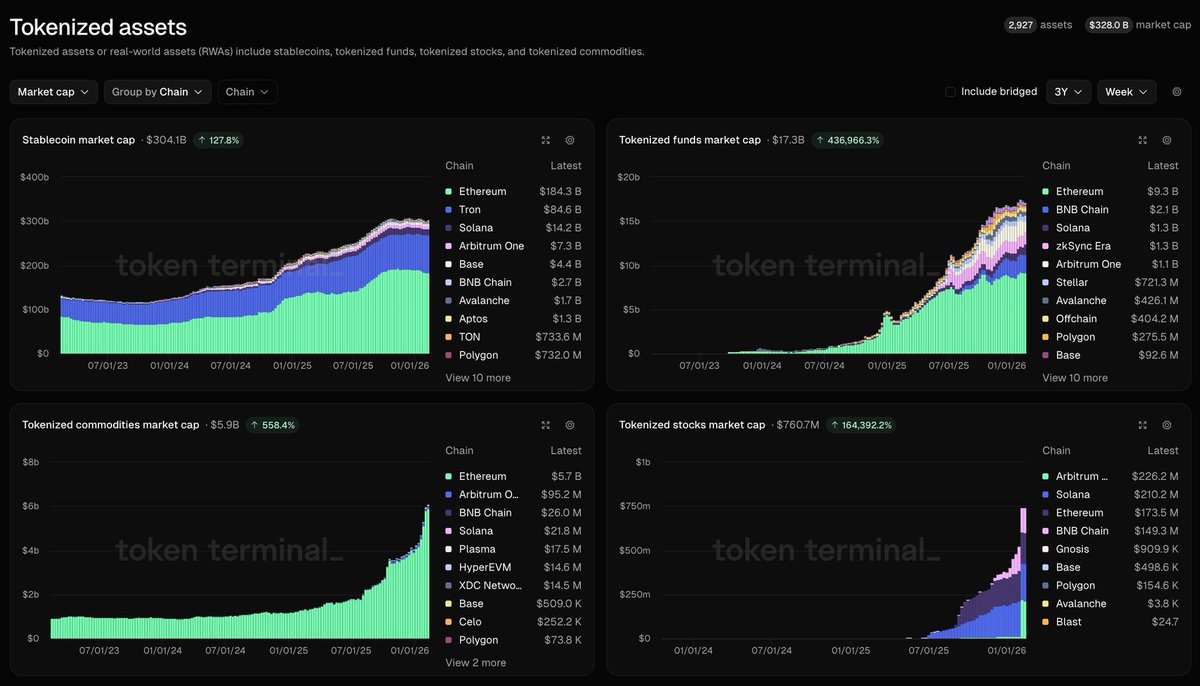Select Polygon row showing $732.0 M
Viewport: 1200px width, 686px height.
click(513, 355)
